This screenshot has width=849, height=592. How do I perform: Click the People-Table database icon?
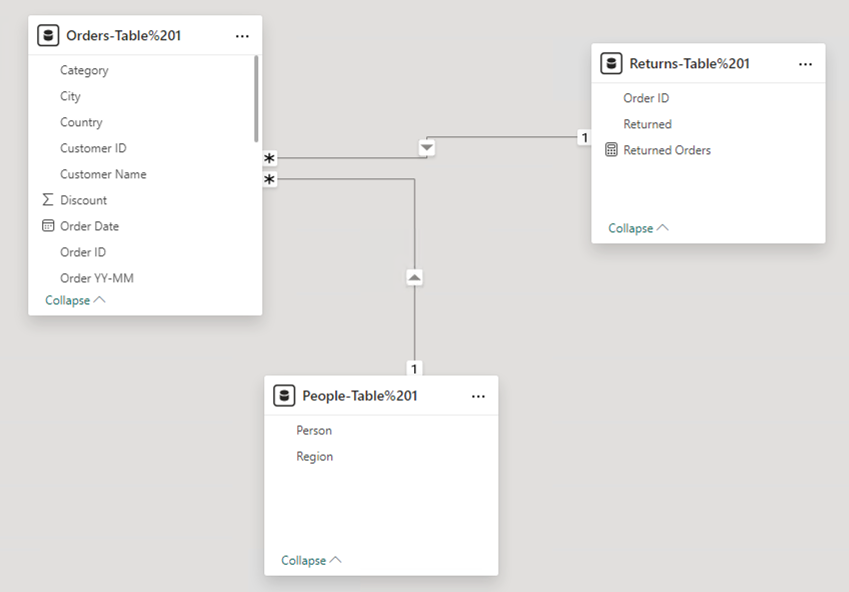tap(283, 395)
